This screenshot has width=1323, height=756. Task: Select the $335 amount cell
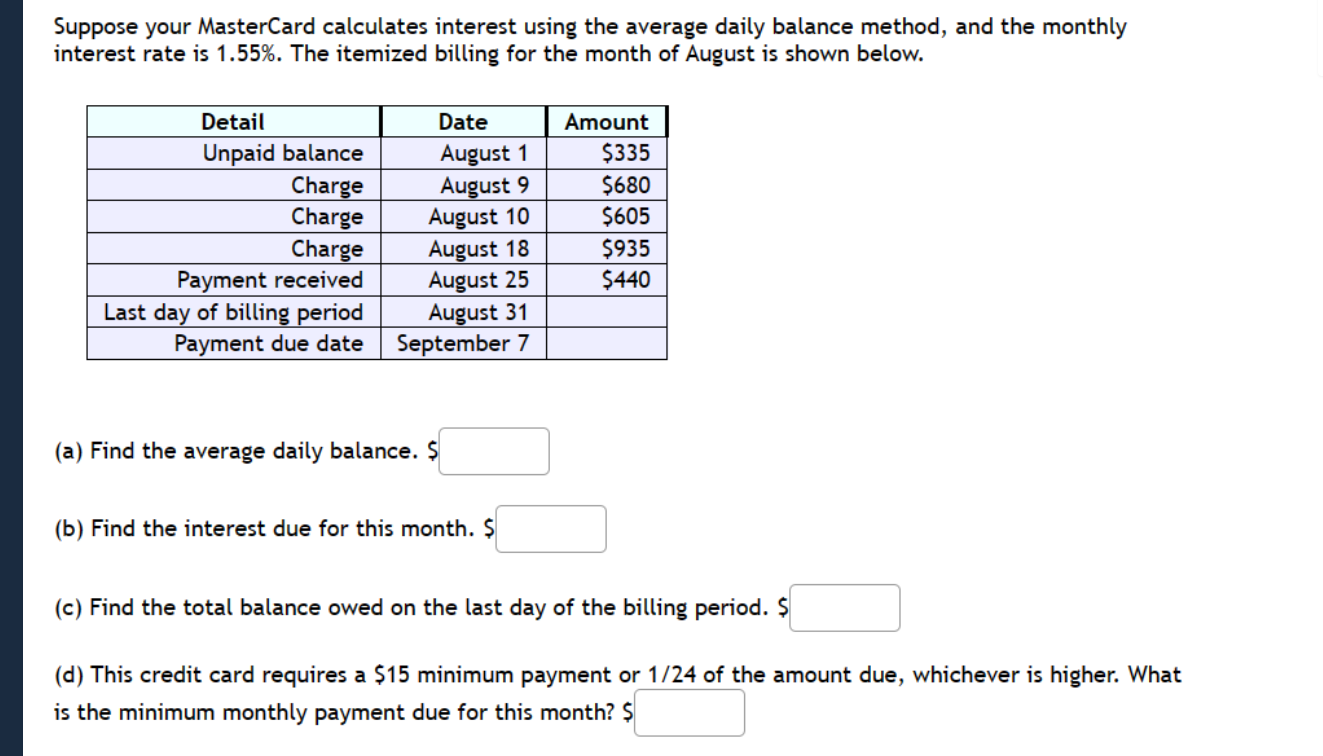click(607, 154)
